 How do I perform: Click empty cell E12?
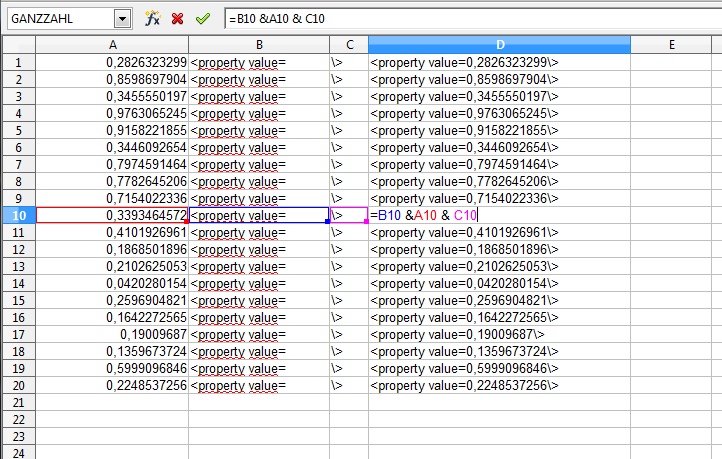pyautogui.click(x=671, y=249)
